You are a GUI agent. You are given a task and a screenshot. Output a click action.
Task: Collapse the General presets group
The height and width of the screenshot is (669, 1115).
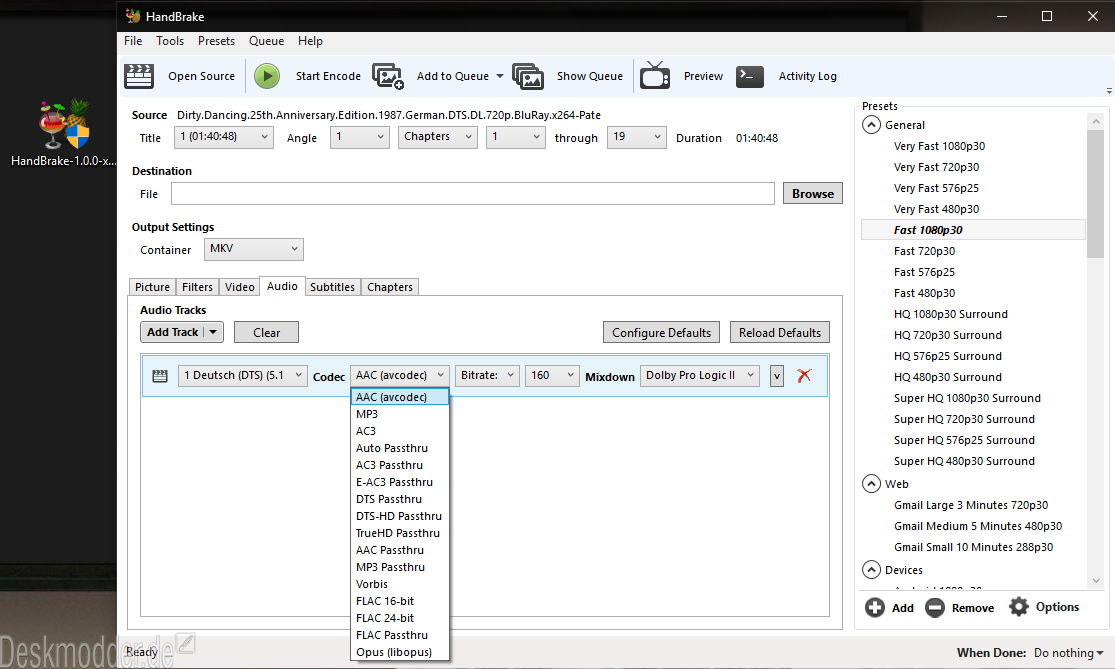pos(871,125)
